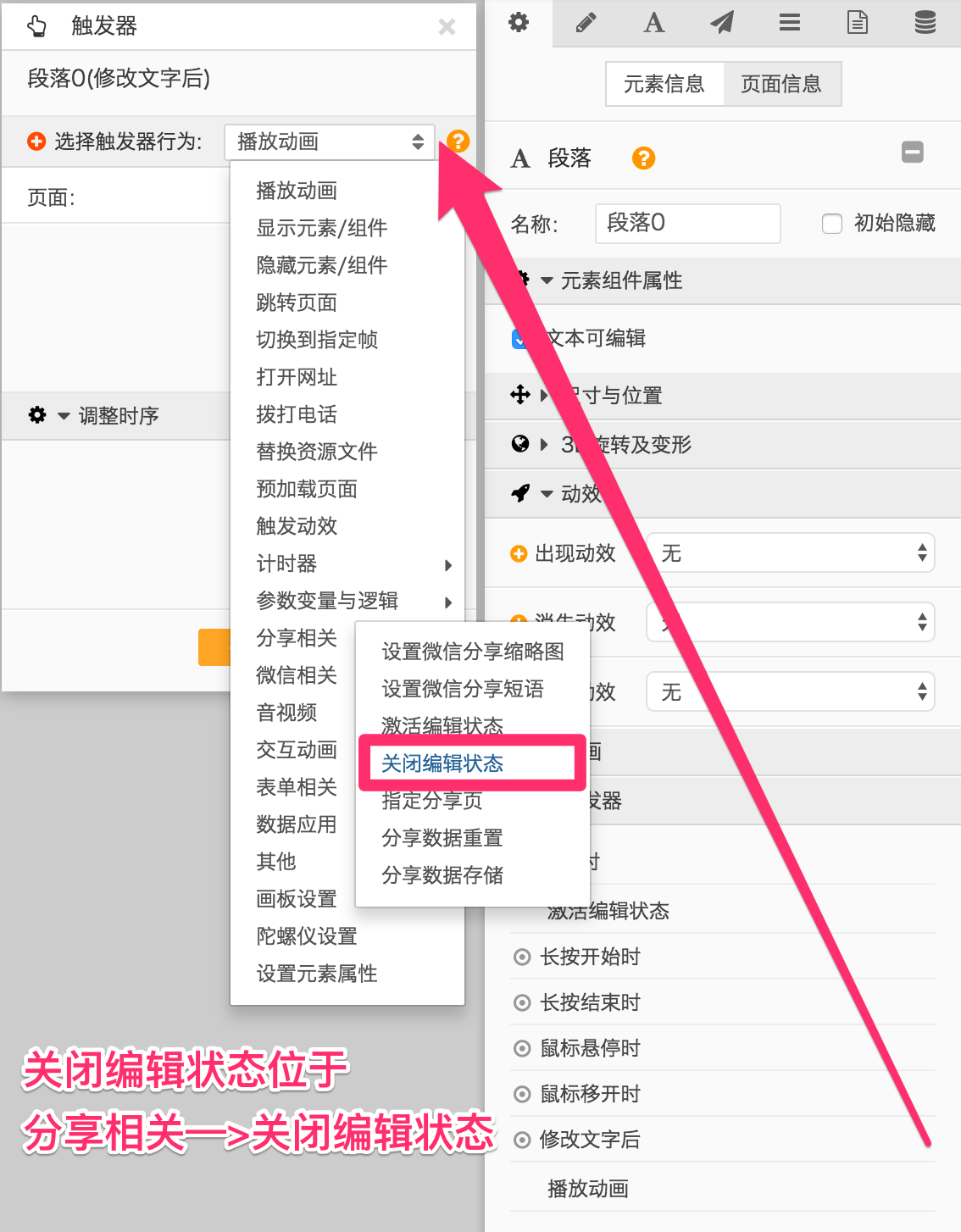Viewport: 961px width, 1232px height.
Task: Click the document page icon
Action: tap(858, 23)
